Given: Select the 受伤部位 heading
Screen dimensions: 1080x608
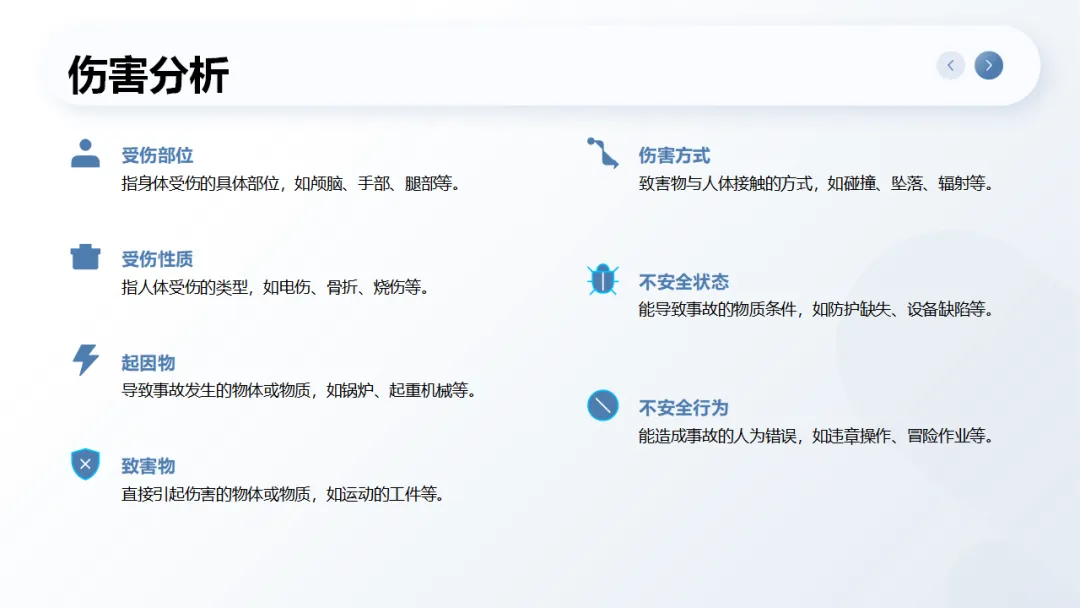Looking at the screenshot, I should click(157, 155).
